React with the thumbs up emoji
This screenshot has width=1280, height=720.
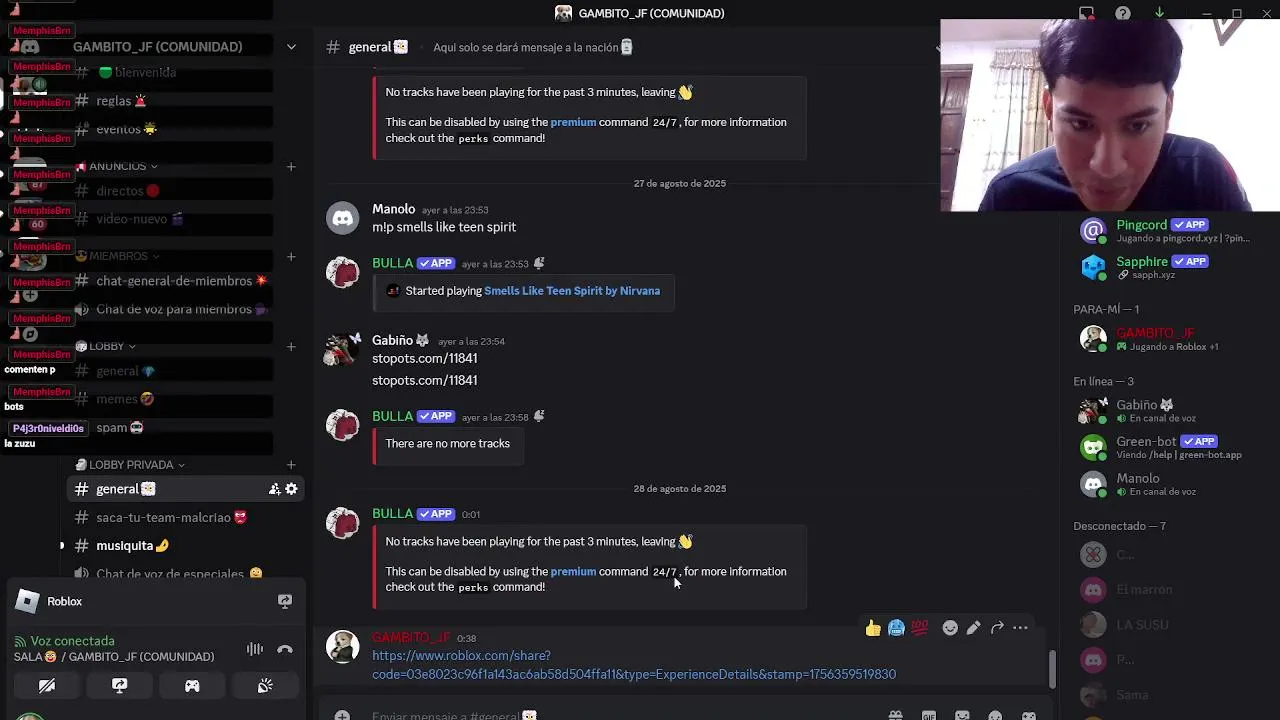click(x=873, y=628)
